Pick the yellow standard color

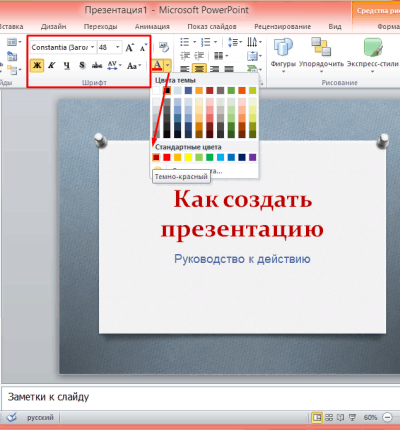pos(188,157)
